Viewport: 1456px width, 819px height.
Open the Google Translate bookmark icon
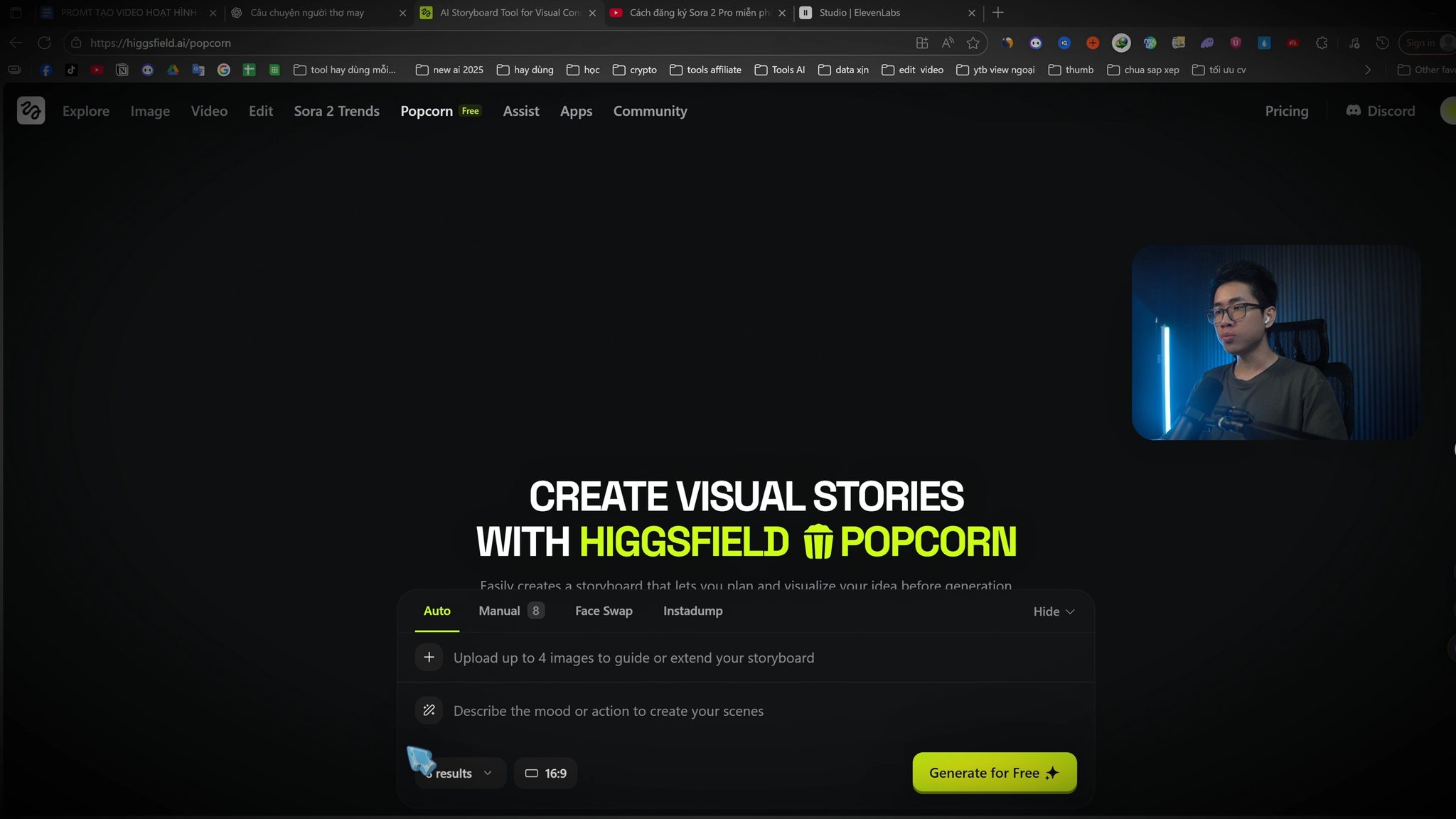pyautogui.click(x=198, y=70)
